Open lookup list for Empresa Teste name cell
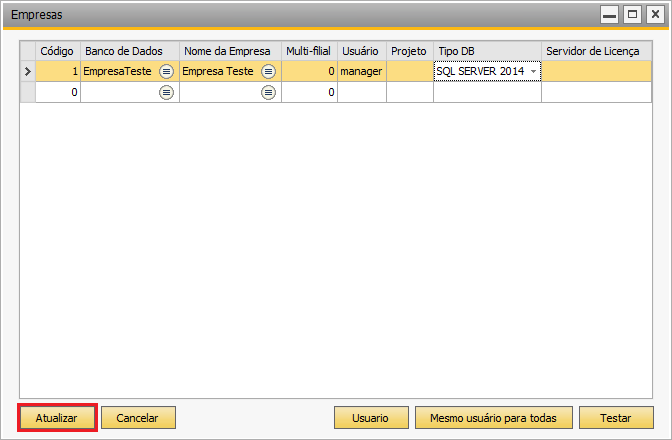Screen dimensions: 672x440 tap(268, 72)
